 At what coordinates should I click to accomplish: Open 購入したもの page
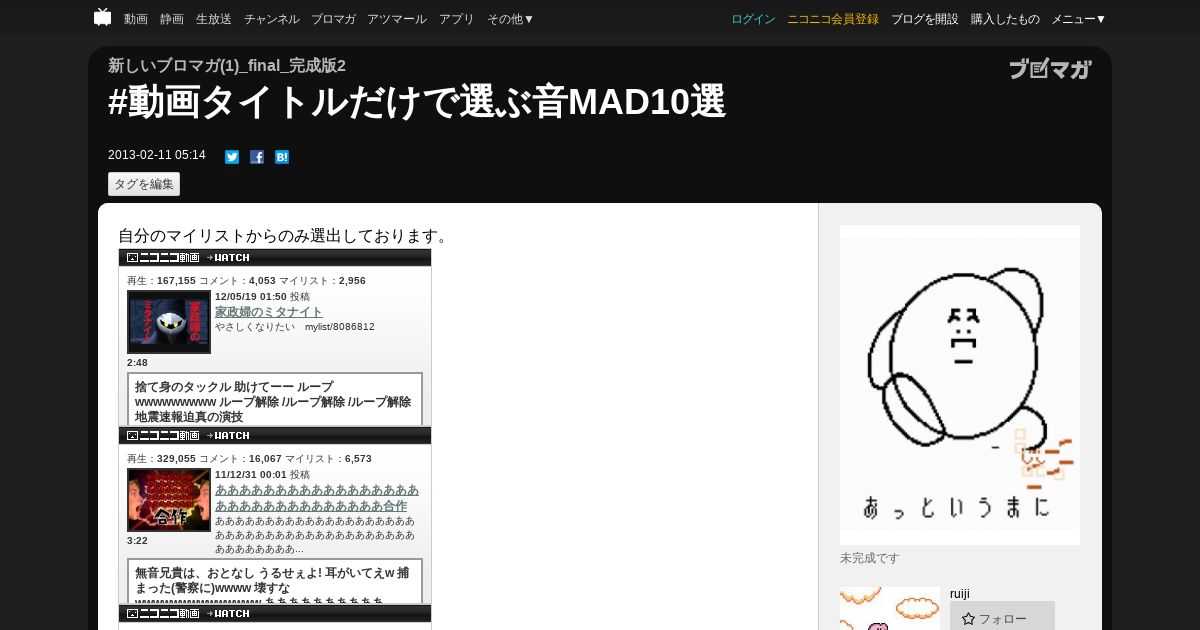click(1005, 19)
